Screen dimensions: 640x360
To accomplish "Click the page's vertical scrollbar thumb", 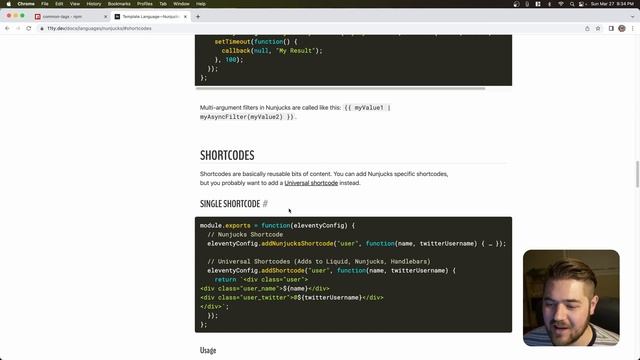I will pos(637,174).
